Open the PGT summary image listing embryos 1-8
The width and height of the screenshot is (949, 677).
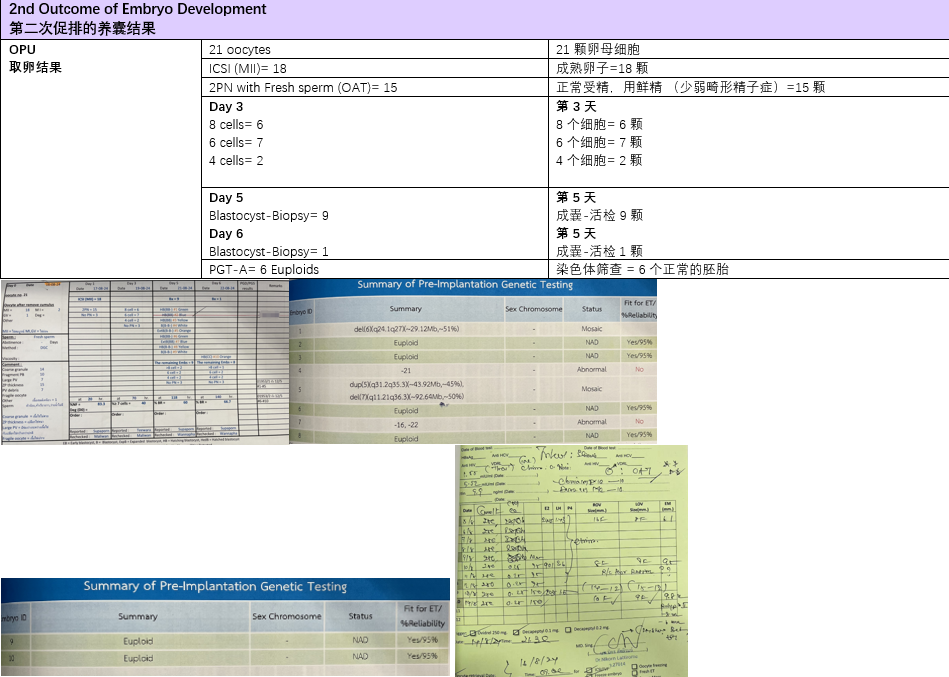473,361
